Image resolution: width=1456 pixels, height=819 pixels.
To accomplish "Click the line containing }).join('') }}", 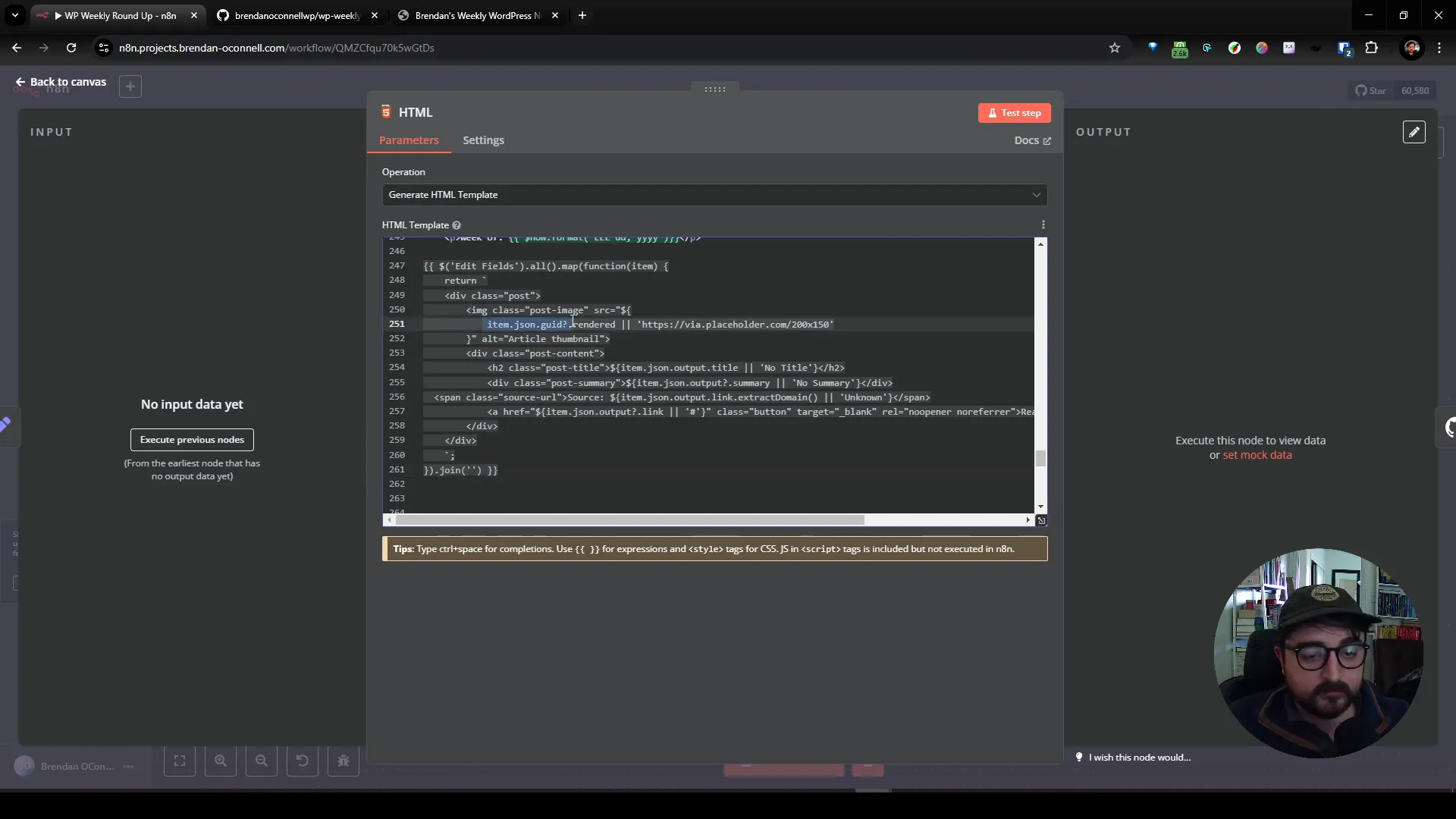I will [460, 470].
